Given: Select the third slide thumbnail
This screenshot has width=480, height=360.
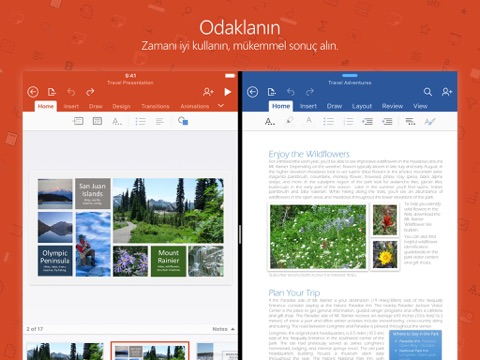Looking at the screenshot, I should (217, 351).
